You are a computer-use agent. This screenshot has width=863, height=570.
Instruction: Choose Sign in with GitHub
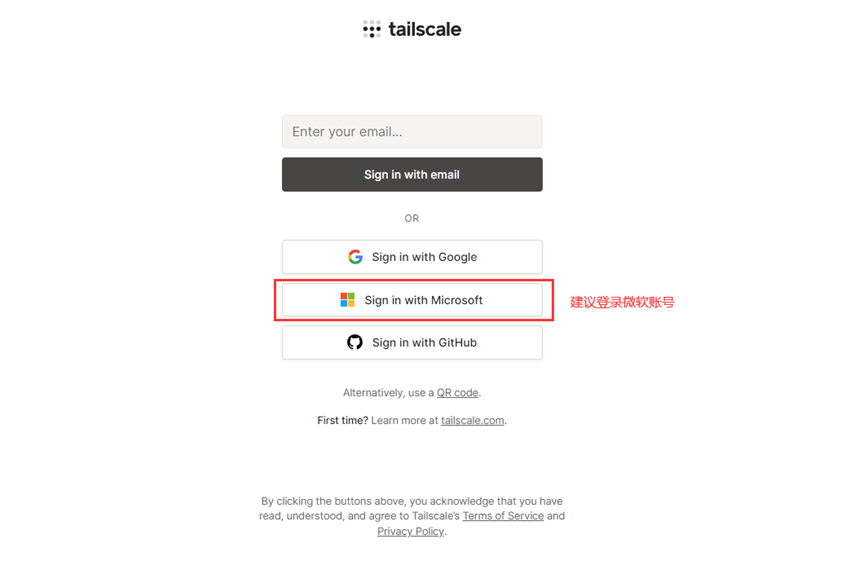(412, 342)
